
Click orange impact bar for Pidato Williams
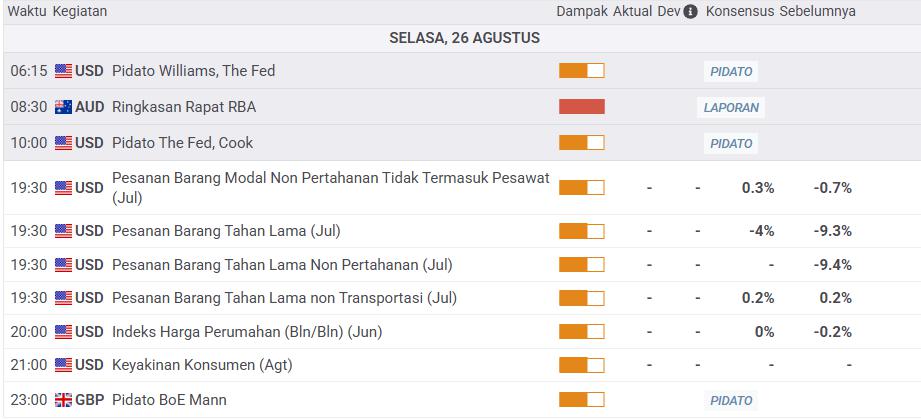[581, 71]
